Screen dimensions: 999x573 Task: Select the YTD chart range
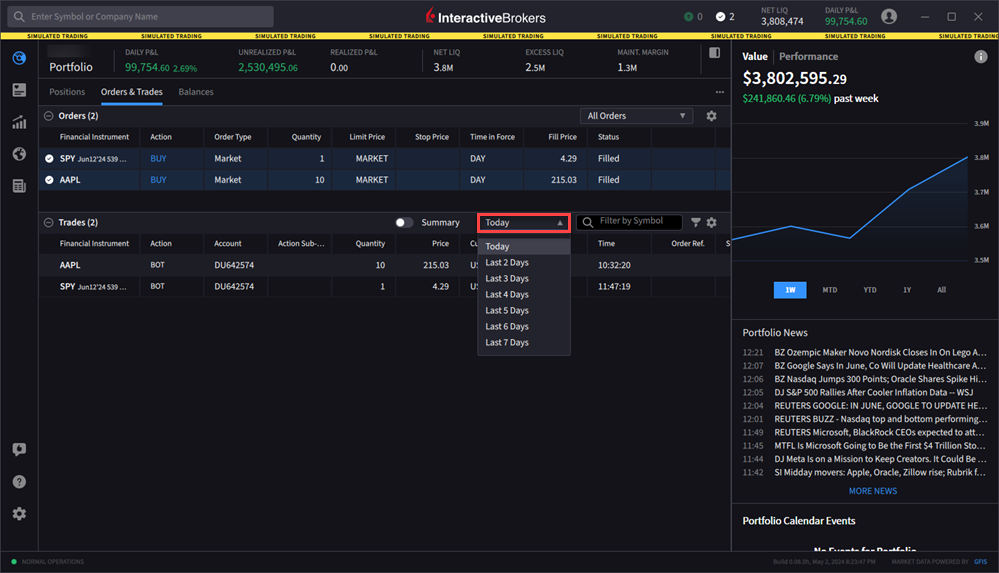coord(870,290)
